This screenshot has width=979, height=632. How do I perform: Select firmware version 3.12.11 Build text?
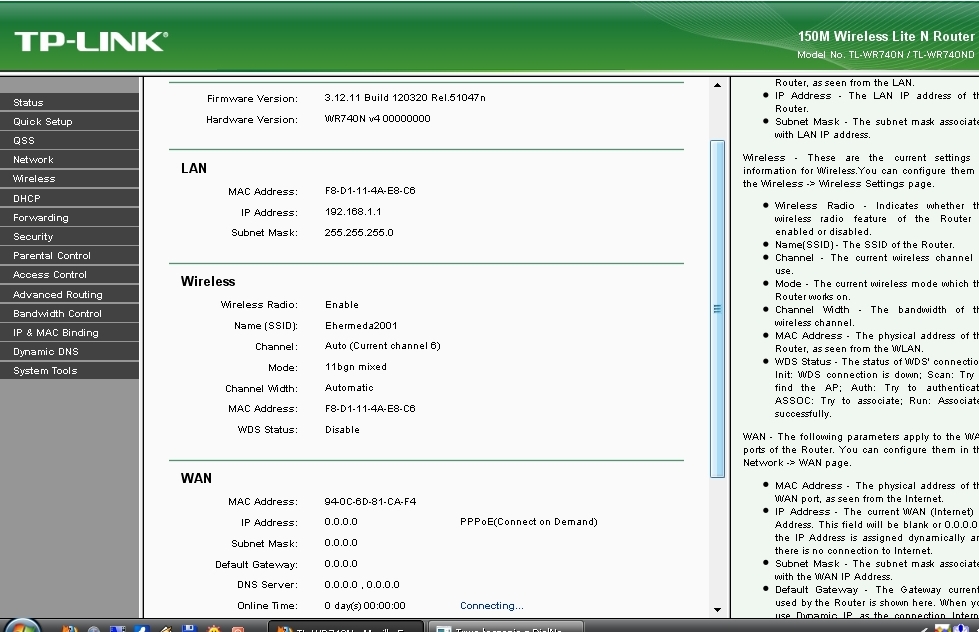(x=405, y=97)
